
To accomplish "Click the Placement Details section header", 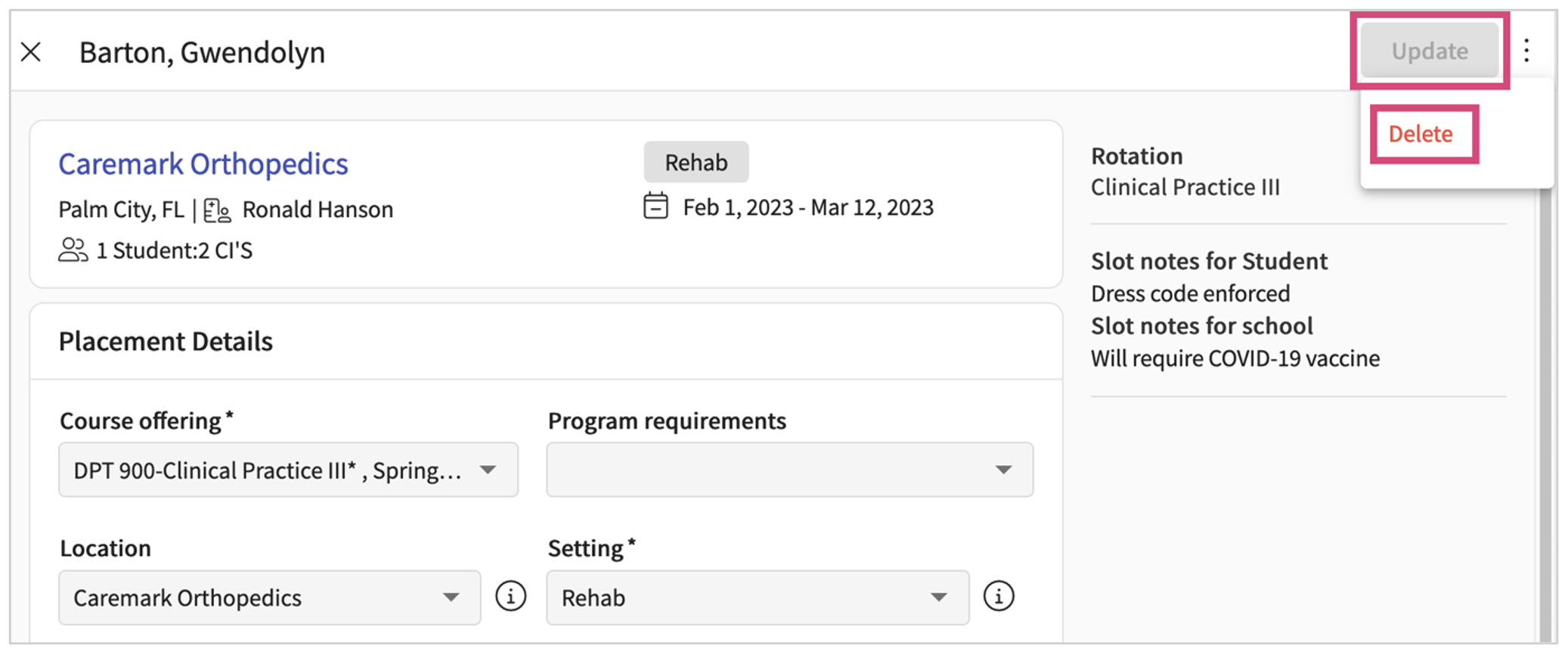I will pos(166,342).
